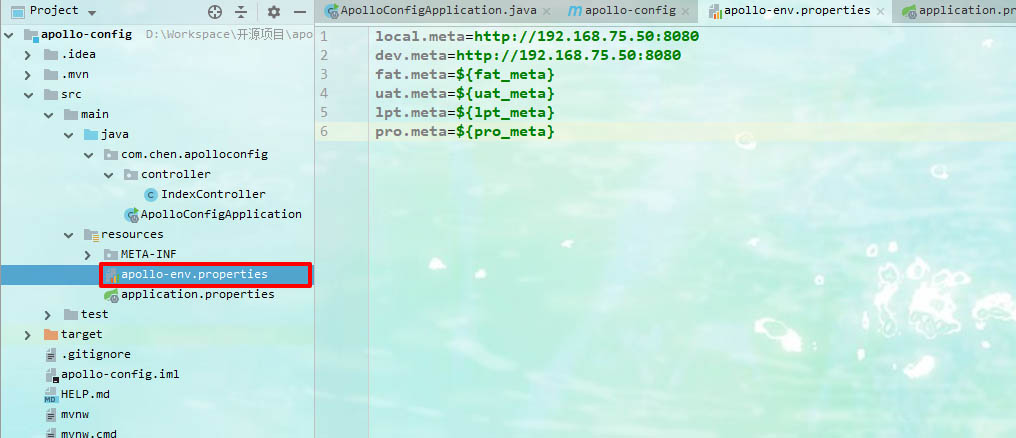Expand the META-INF folder
This screenshot has width=1016, height=438.
pos(88,255)
